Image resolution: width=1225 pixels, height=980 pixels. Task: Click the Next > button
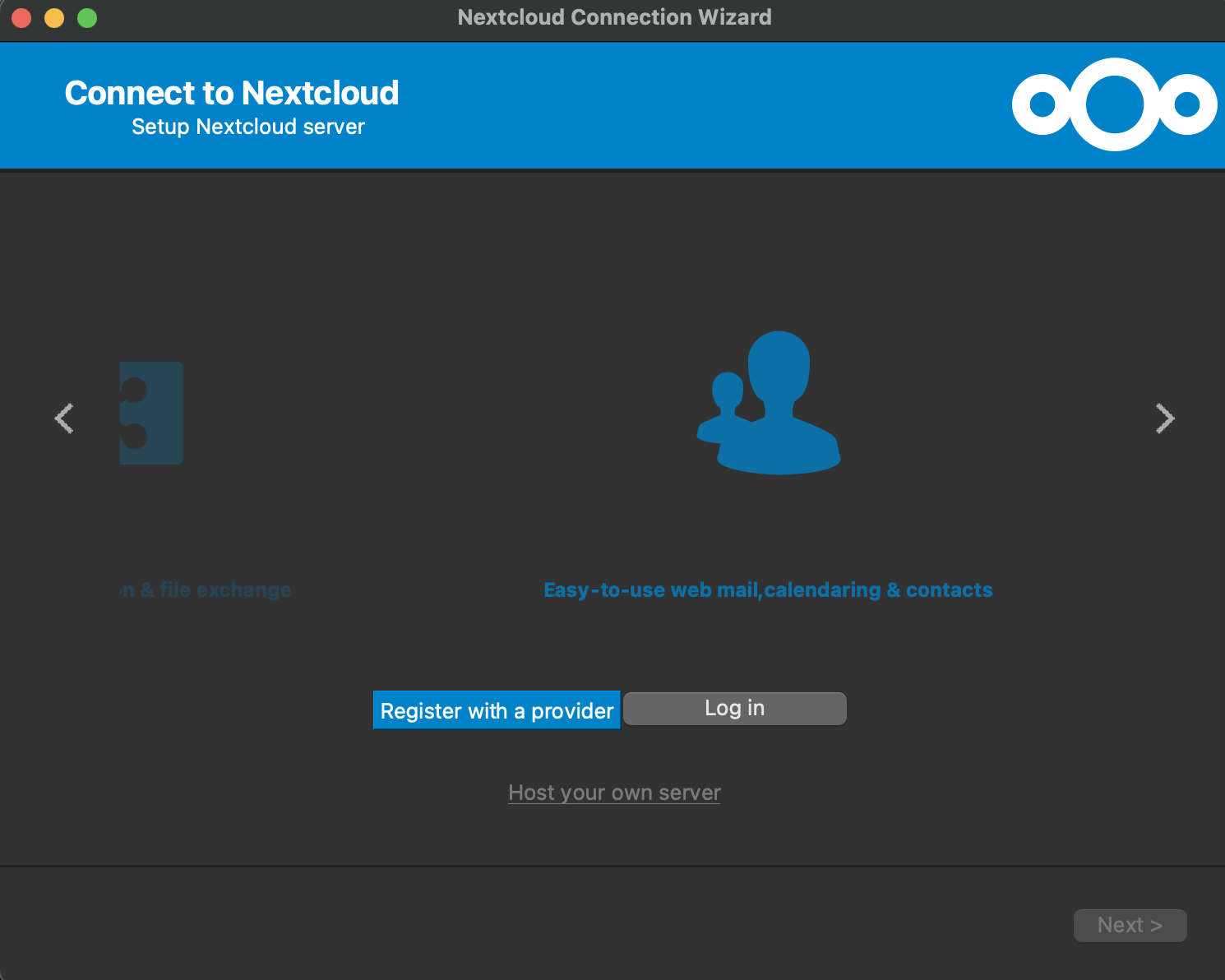tap(1129, 926)
